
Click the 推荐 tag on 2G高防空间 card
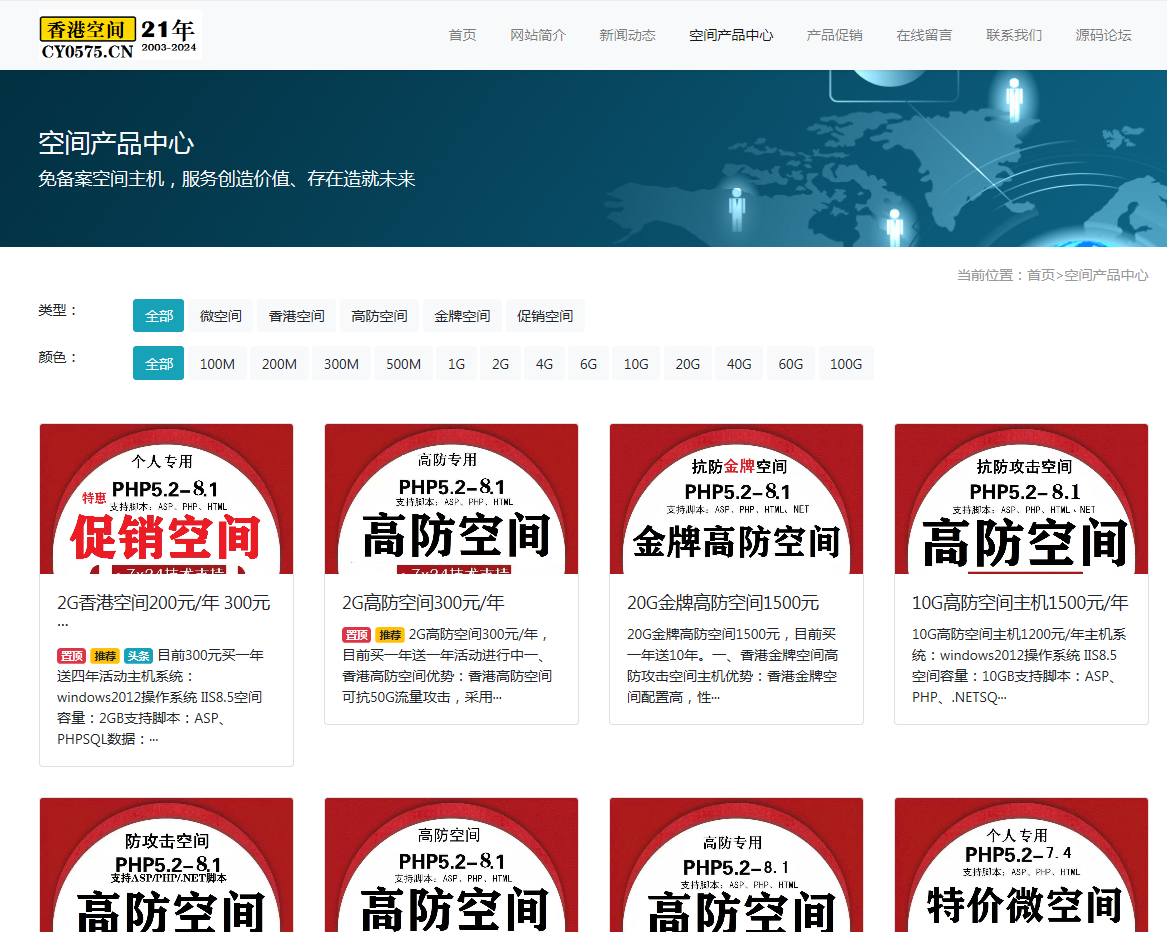click(390, 635)
